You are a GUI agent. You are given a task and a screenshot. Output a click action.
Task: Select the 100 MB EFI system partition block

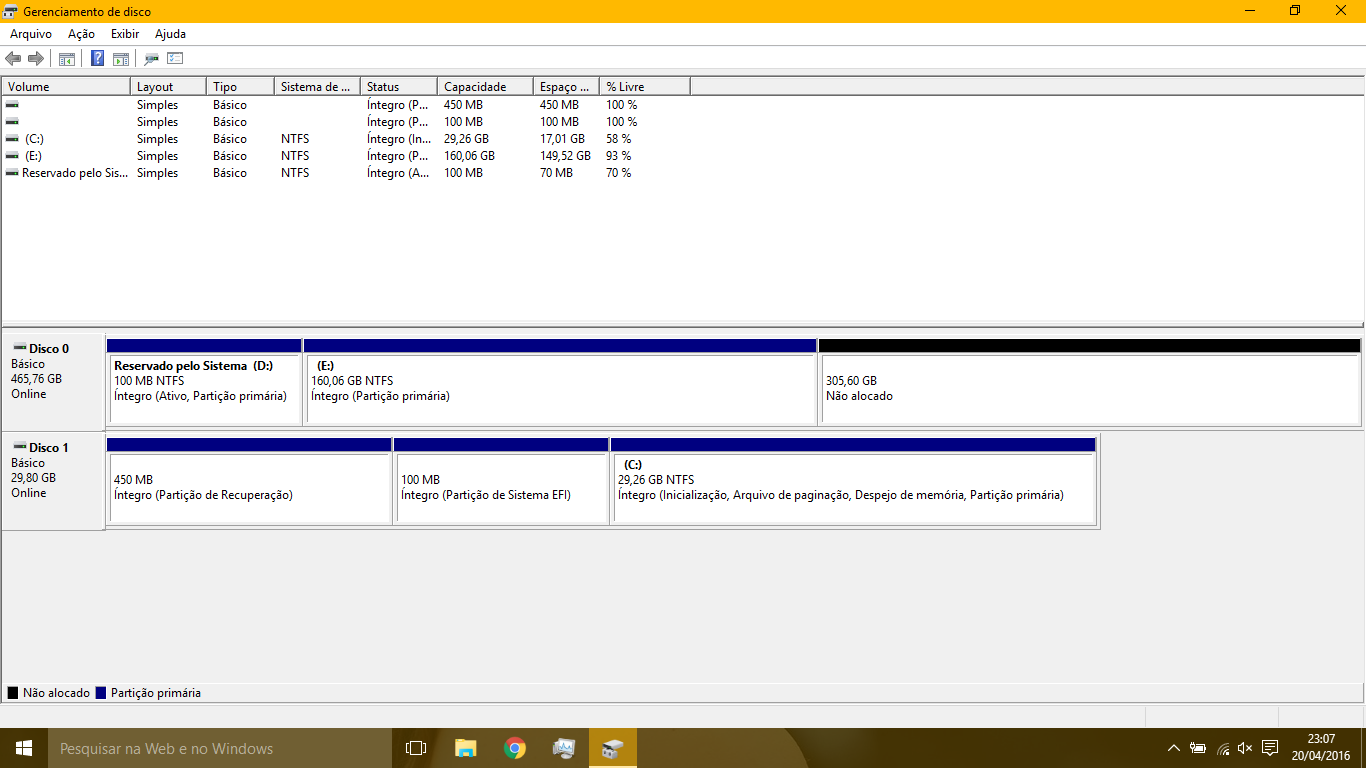[501, 480]
